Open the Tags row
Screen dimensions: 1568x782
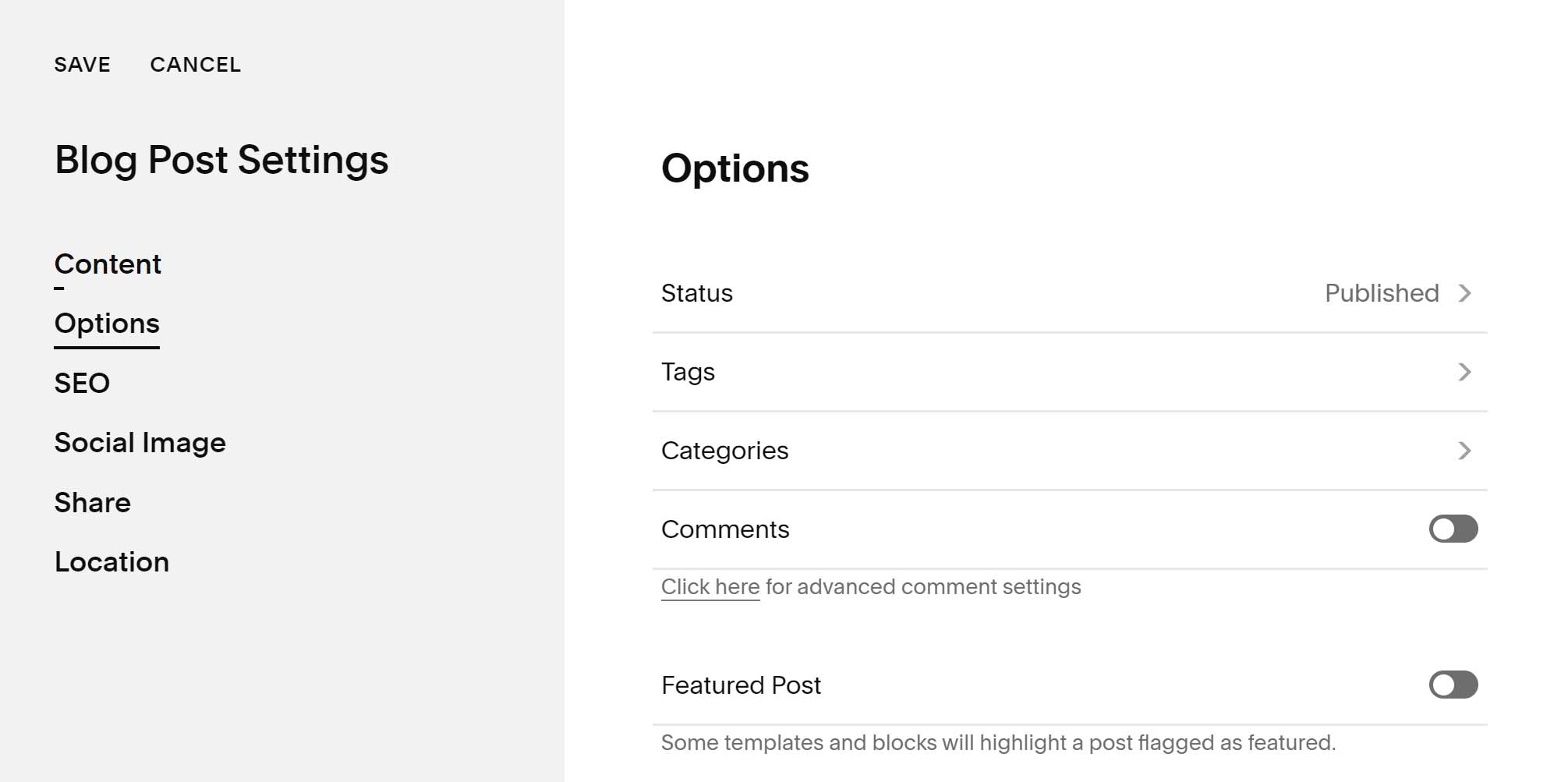coord(1070,372)
